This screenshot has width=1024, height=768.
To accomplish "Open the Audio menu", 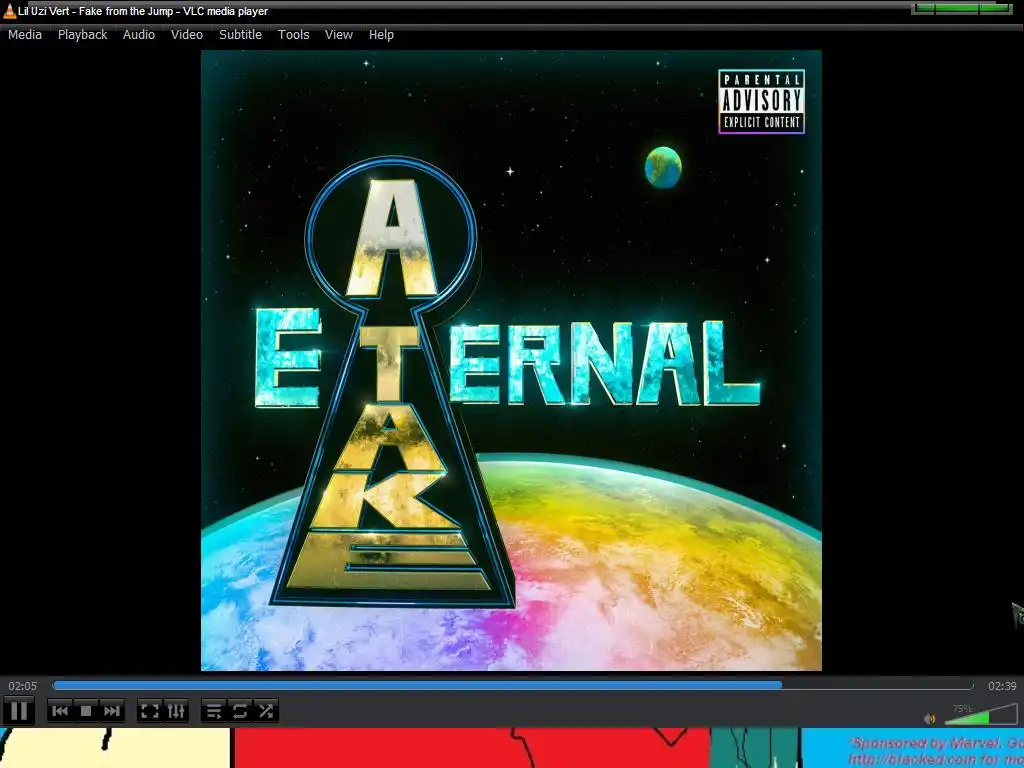I will [x=138, y=35].
